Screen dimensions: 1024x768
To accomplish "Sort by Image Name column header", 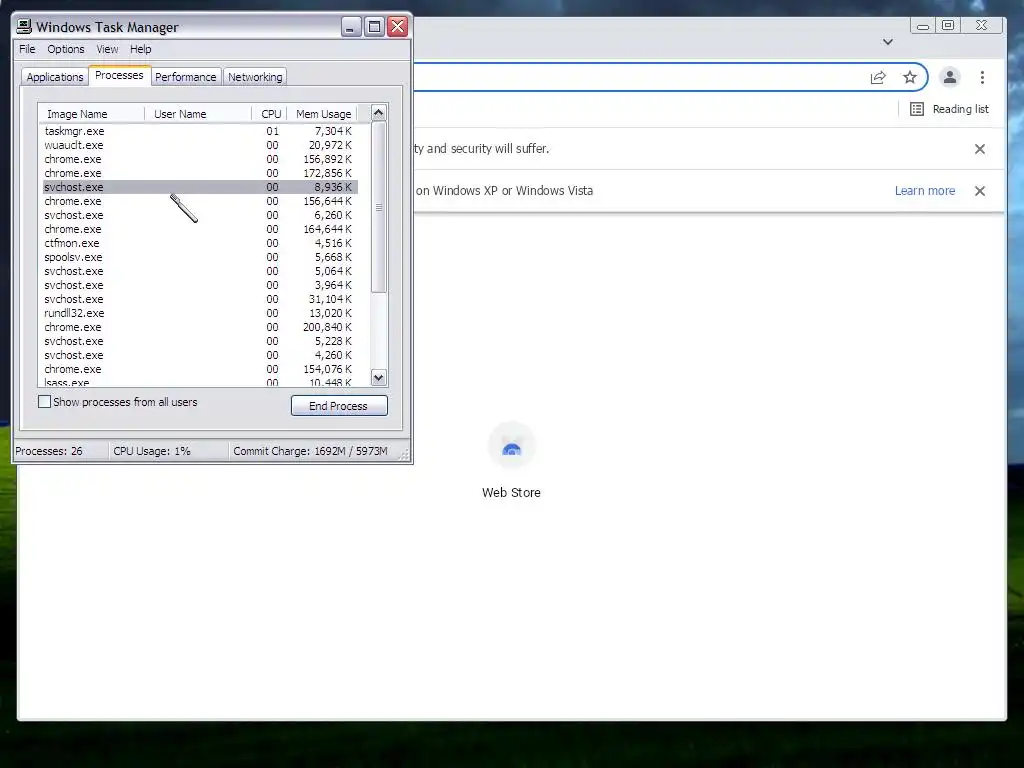I will point(91,114).
